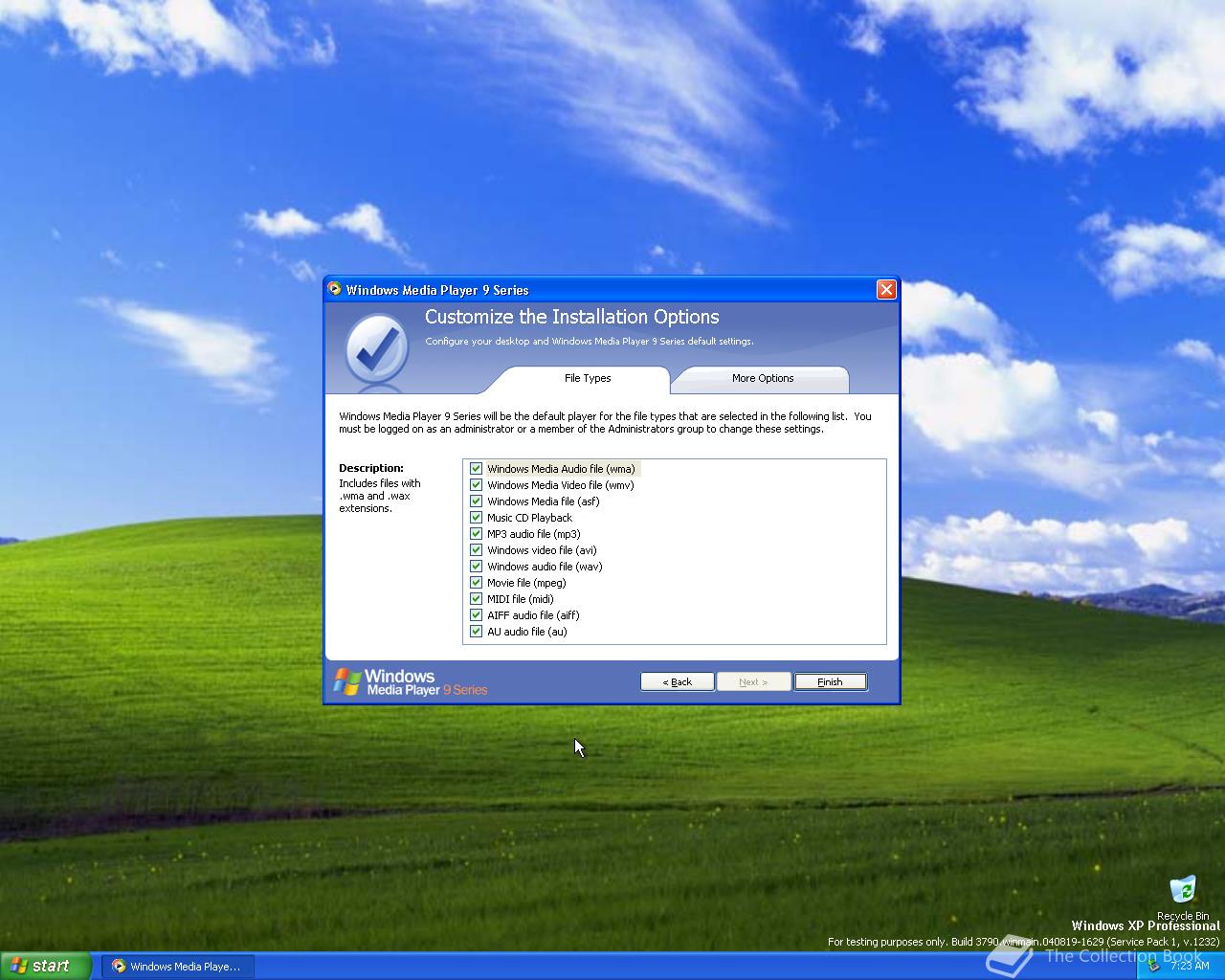Click the large checkmark setup icon
This screenshot has height=980, width=1225.
(x=376, y=350)
